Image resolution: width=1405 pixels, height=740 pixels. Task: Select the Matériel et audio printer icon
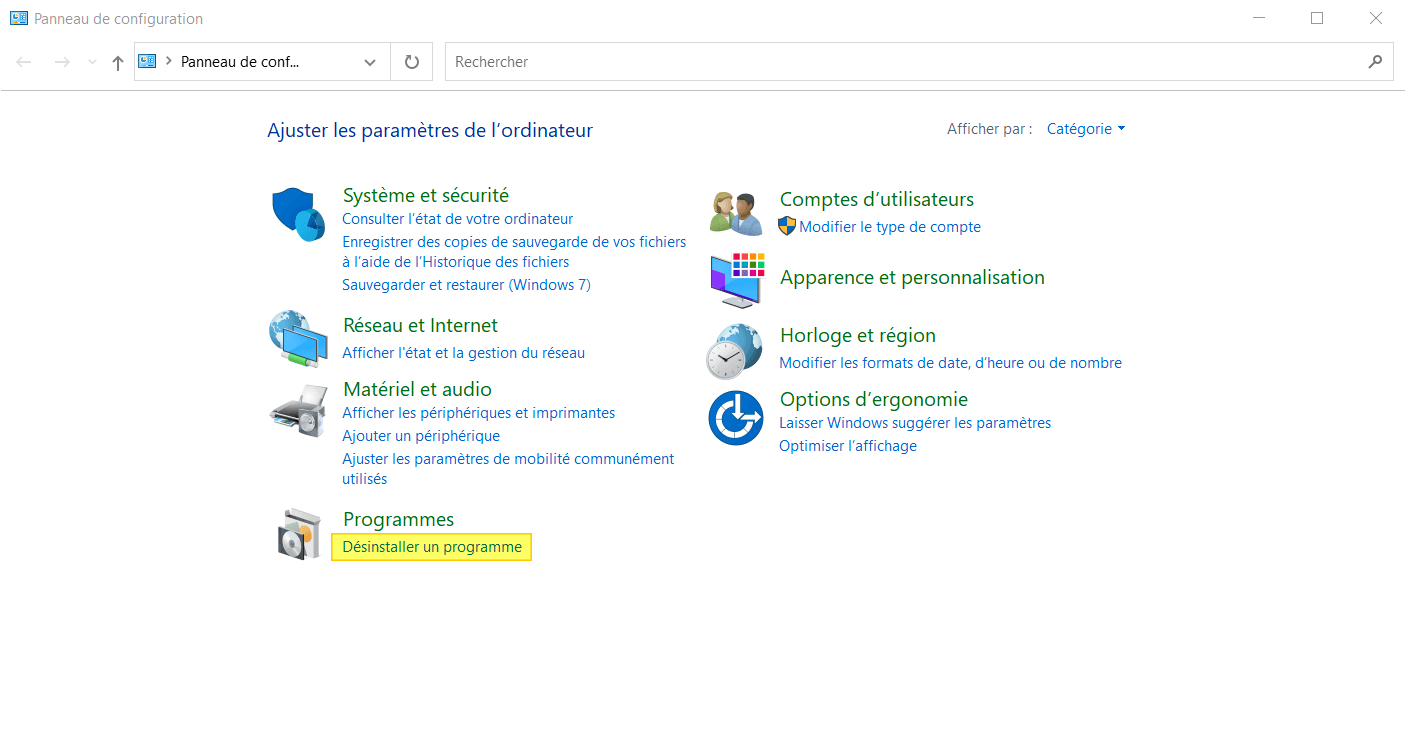(297, 408)
